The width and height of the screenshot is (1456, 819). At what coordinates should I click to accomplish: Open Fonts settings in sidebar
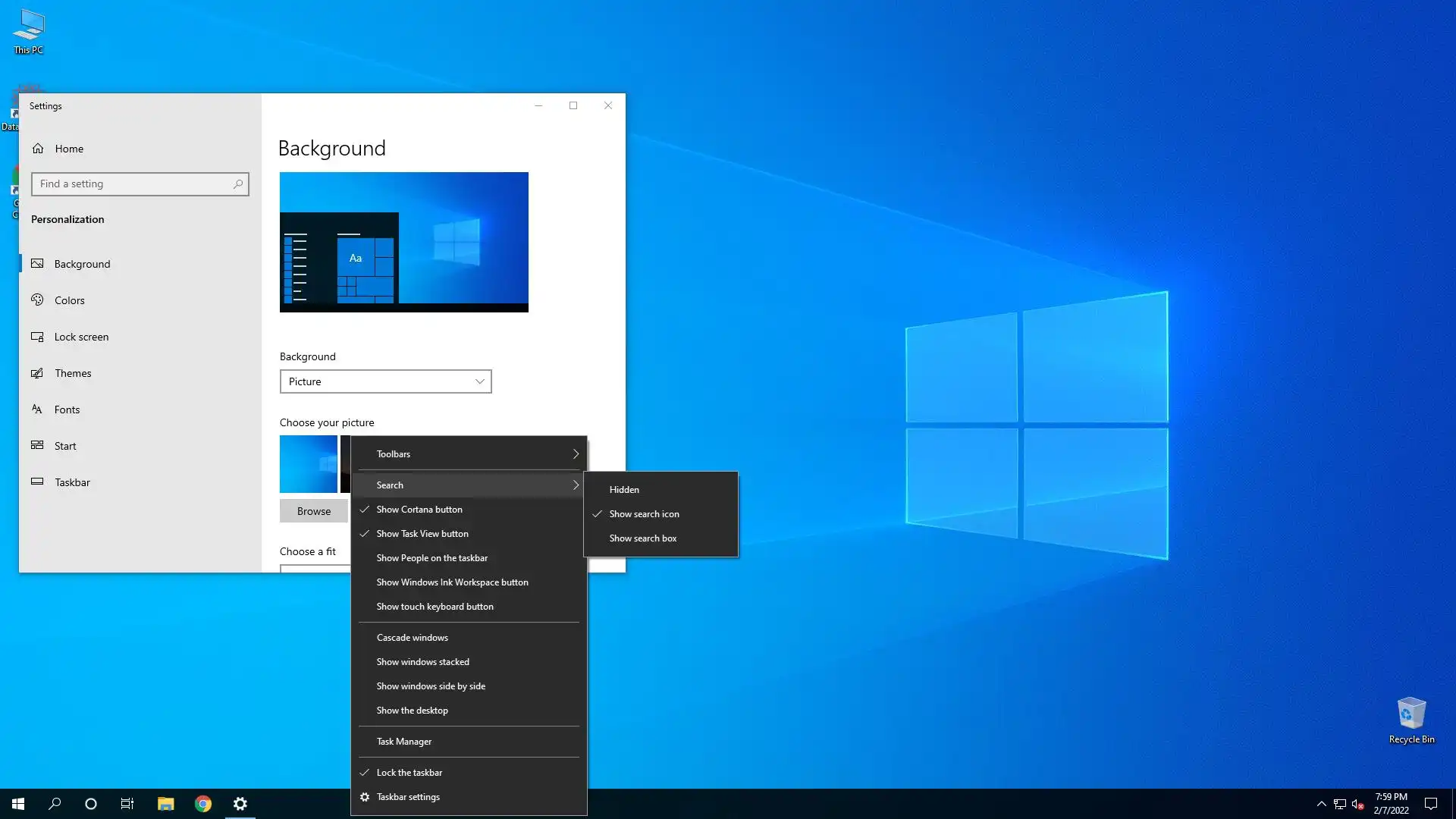tap(67, 409)
